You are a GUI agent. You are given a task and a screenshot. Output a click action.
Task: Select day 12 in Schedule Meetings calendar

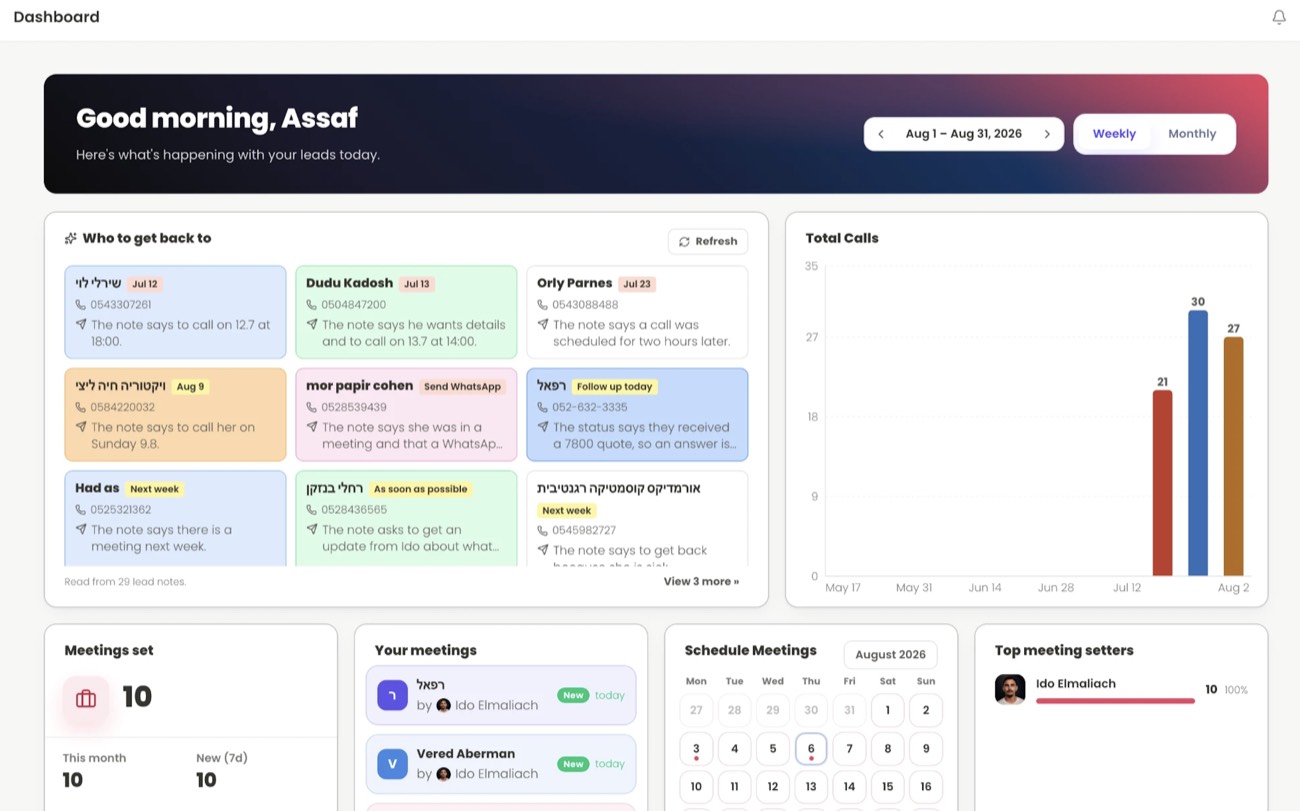click(773, 787)
